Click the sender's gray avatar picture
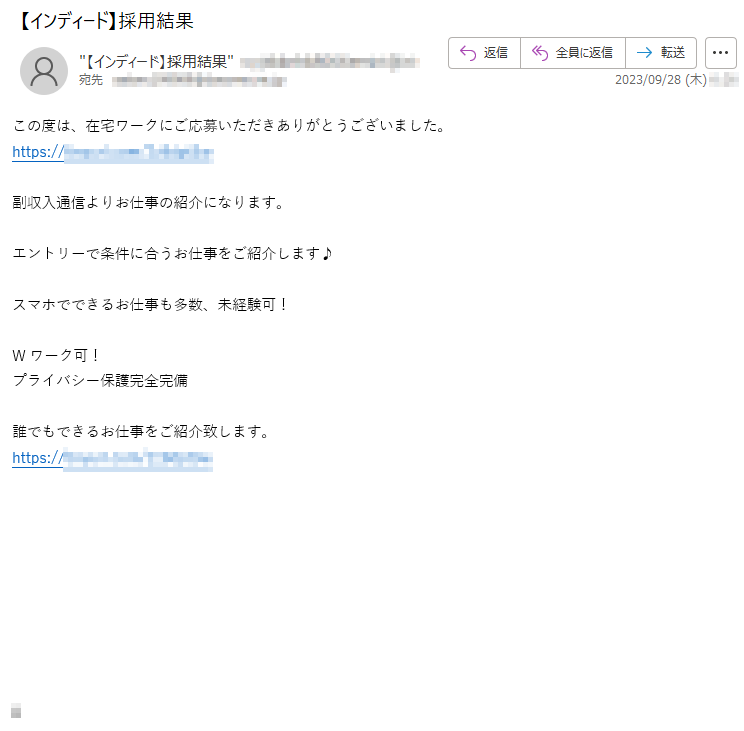The height and width of the screenshot is (731, 744). pyautogui.click(x=44, y=71)
